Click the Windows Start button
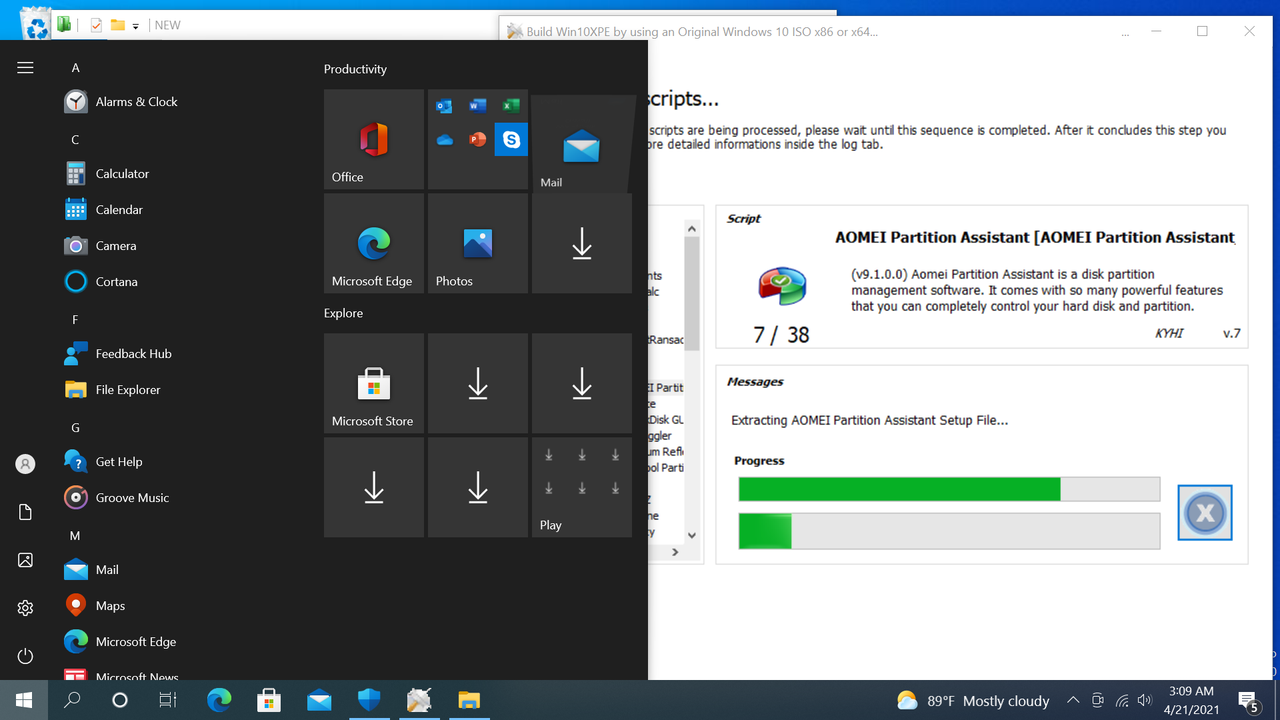 coord(24,700)
